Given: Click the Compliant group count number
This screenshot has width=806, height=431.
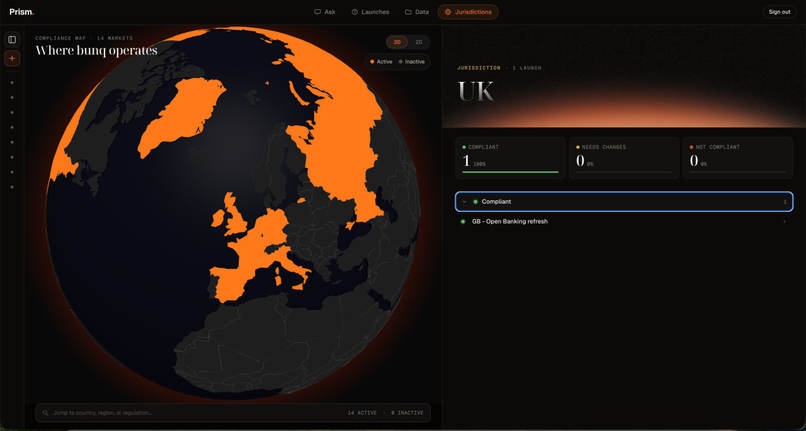Looking at the screenshot, I should pyautogui.click(x=785, y=202).
